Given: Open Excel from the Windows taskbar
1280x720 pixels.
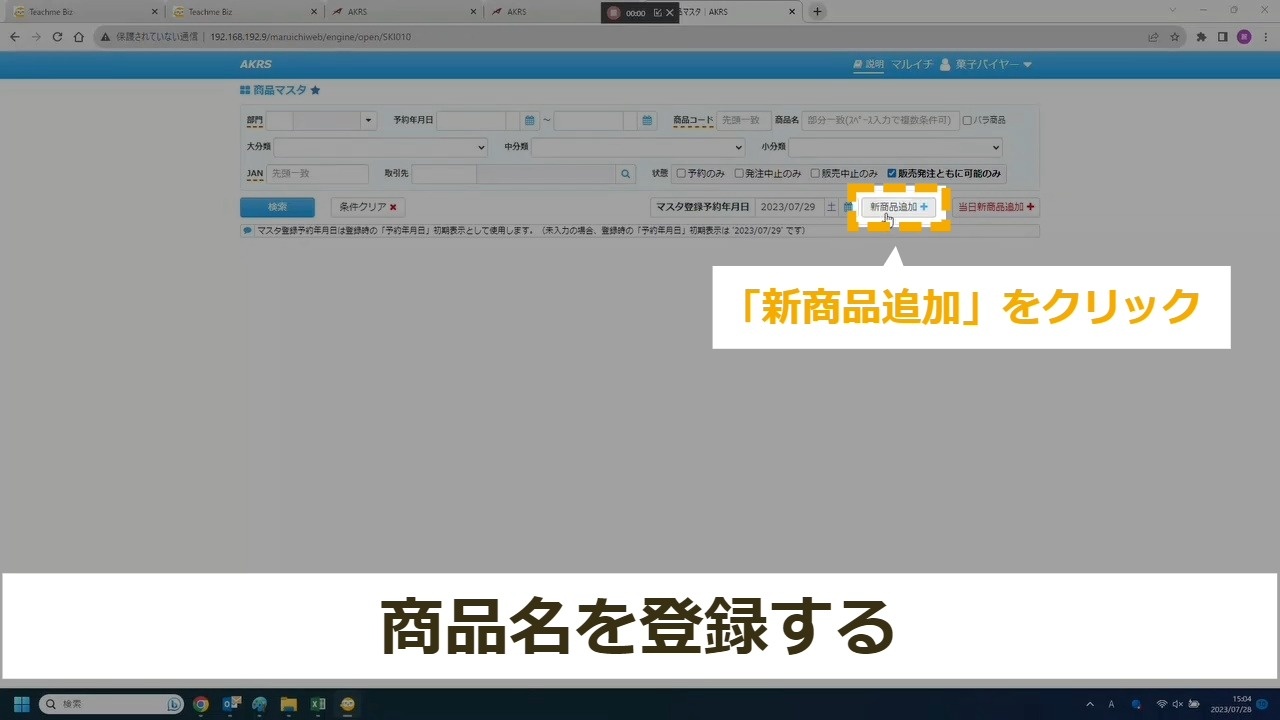Looking at the screenshot, I should 318,704.
